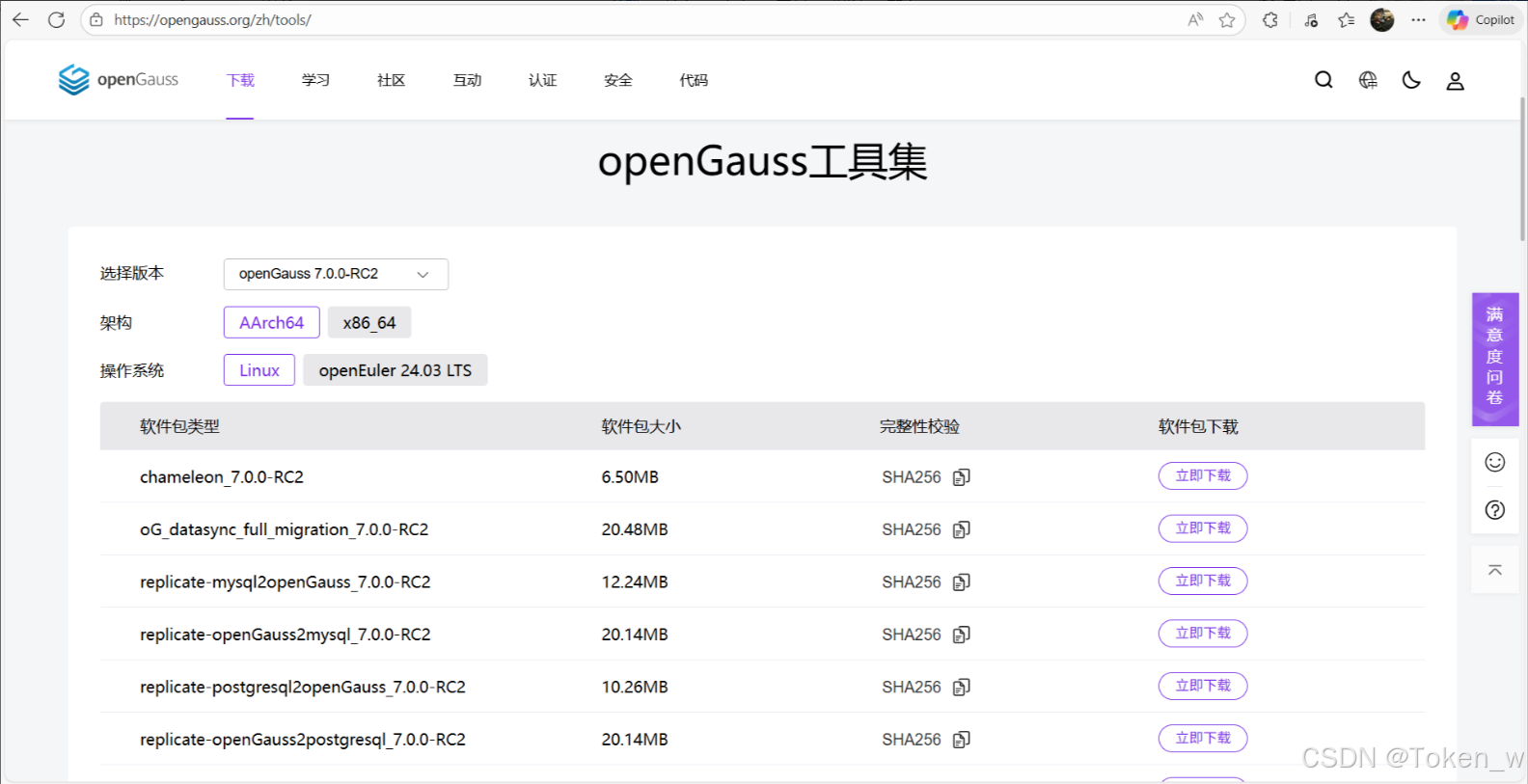
Task: Reload the page with the refresh icon
Action: pos(57,19)
